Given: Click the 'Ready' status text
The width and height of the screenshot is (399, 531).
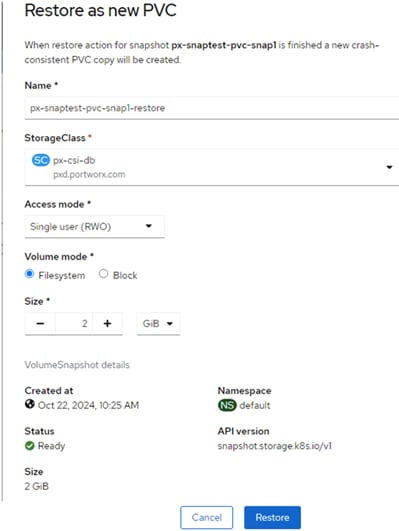Looking at the screenshot, I should click(x=51, y=446).
